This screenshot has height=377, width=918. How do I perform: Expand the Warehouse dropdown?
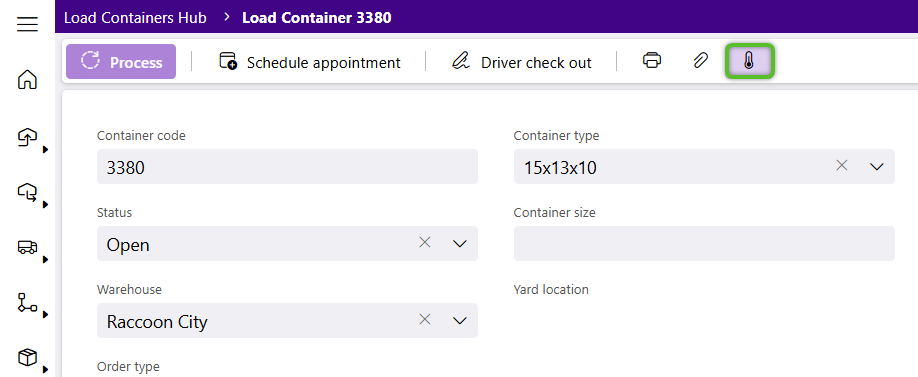click(460, 320)
